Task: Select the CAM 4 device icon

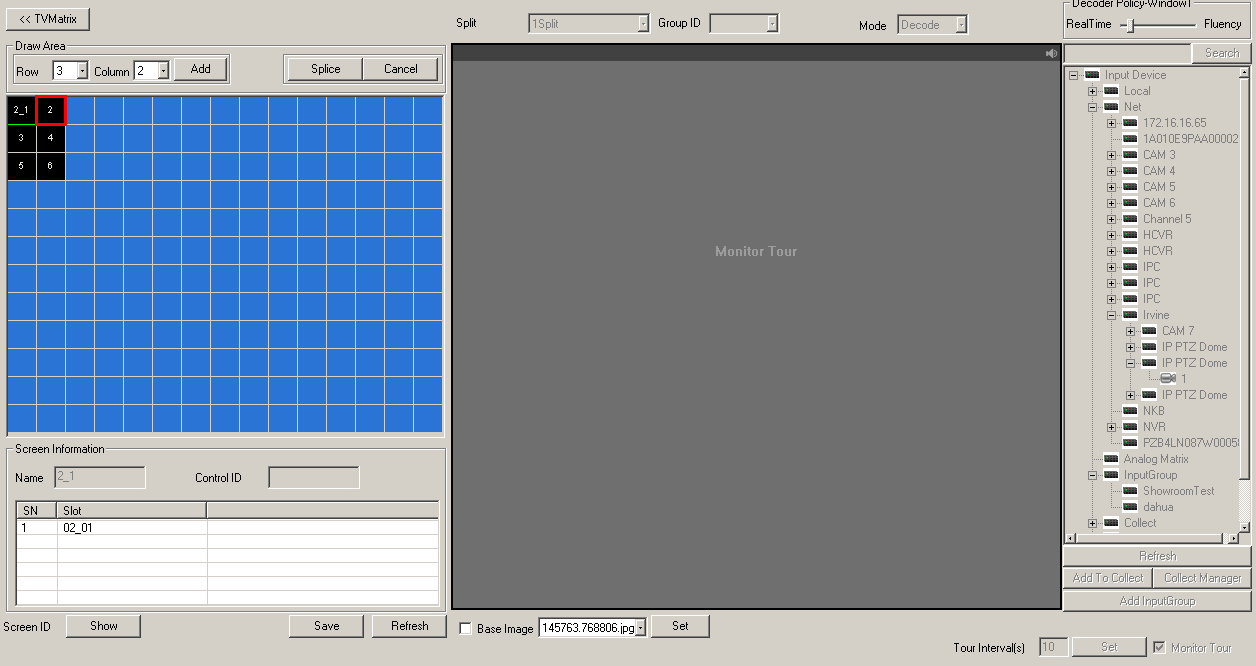Action: [x=1130, y=171]
